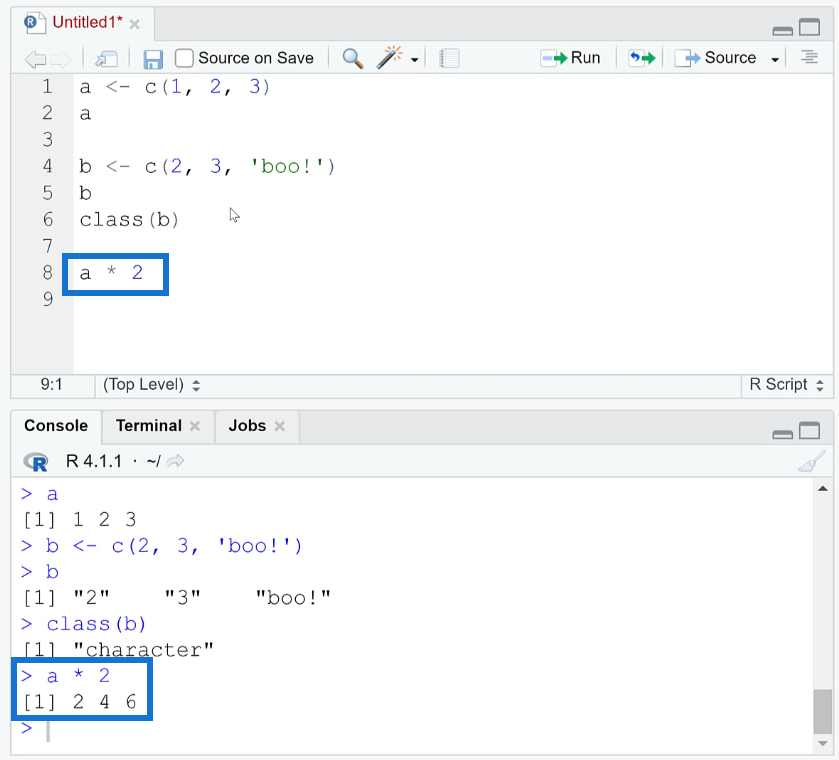This screenshot has height=760, width=839.
Task: Close the Untitled1 file tab
Action: (135, 24)
